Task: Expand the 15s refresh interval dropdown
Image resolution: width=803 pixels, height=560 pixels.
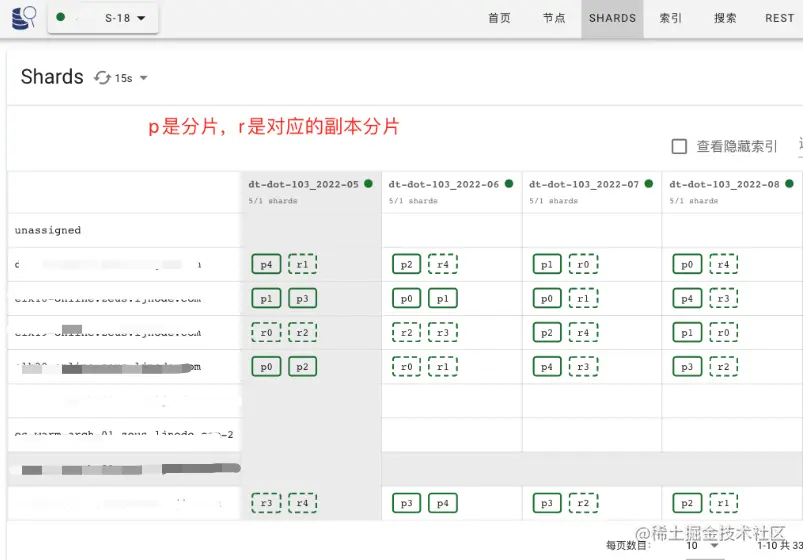Action: pyautogui.click(x=131, y=78)
